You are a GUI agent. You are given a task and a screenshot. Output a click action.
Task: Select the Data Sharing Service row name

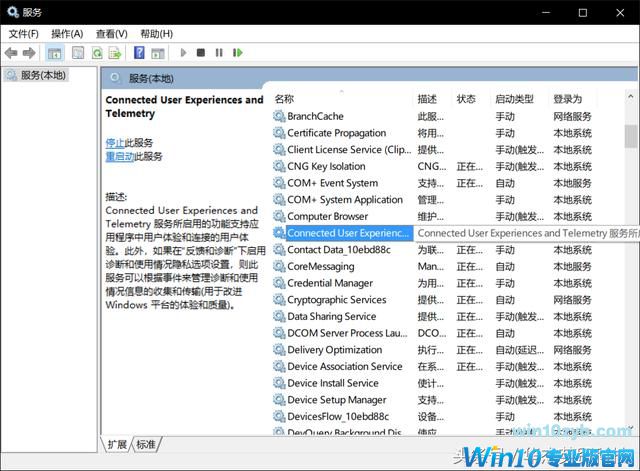(331, 316)
